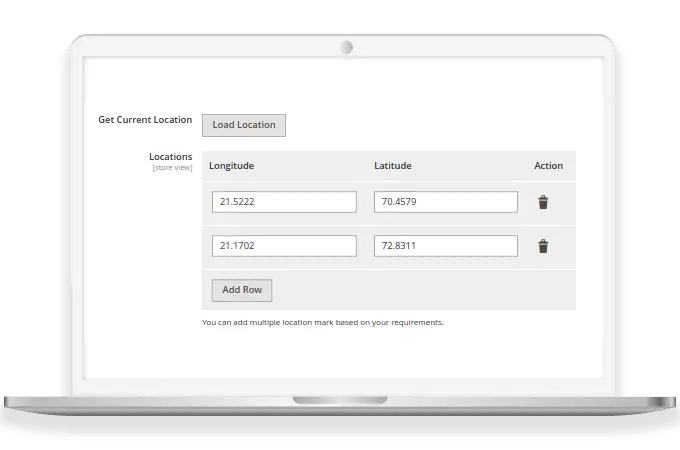Click the Latitude column header

click(393, 166)
